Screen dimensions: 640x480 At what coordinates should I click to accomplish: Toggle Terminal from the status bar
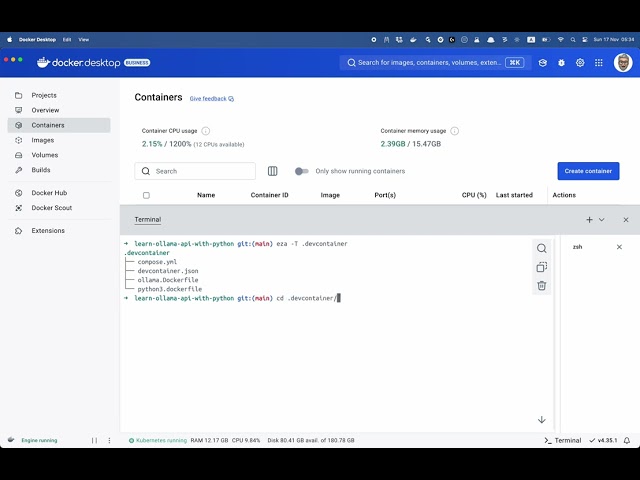tap(563, 440)
